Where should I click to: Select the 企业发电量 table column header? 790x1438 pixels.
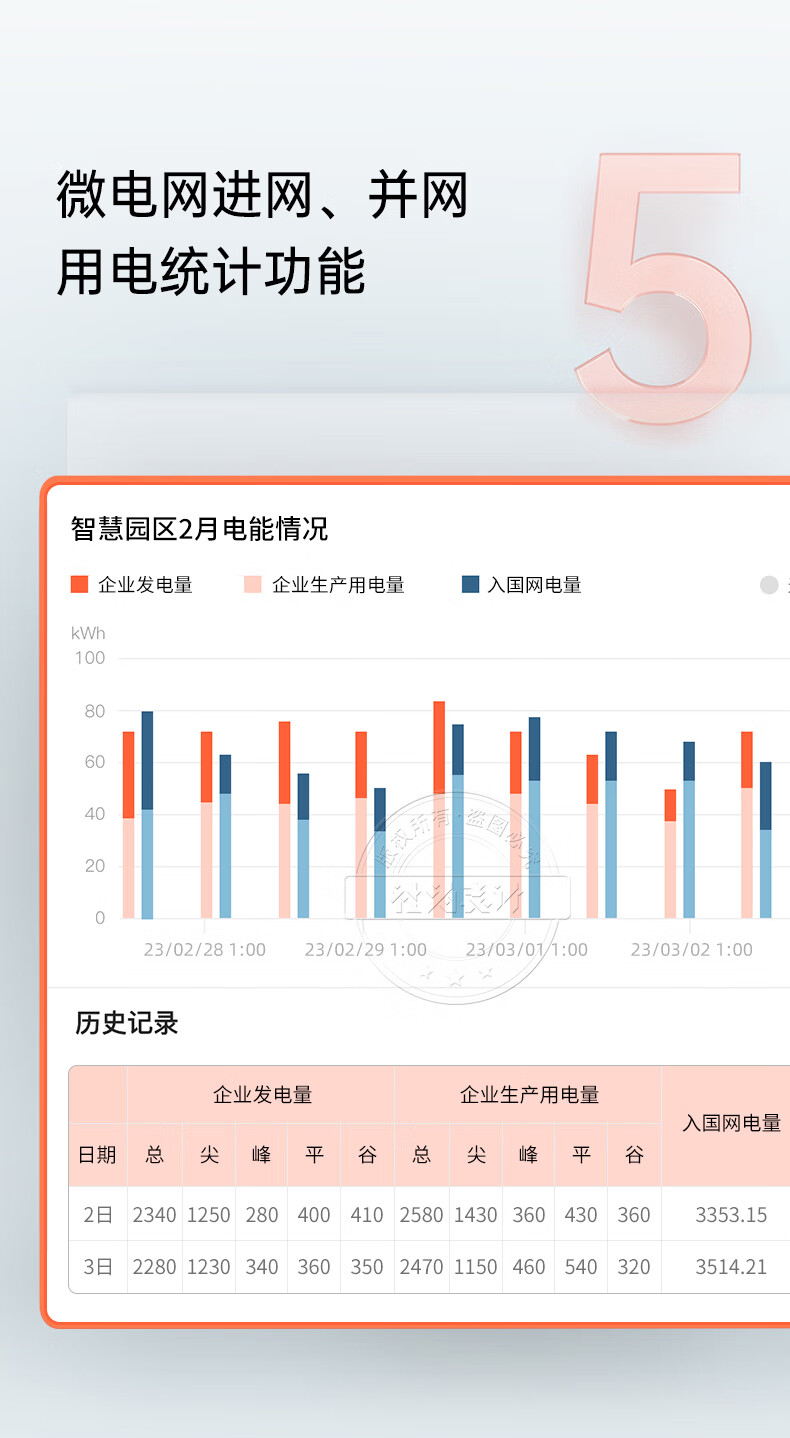tap(262, 1095)
